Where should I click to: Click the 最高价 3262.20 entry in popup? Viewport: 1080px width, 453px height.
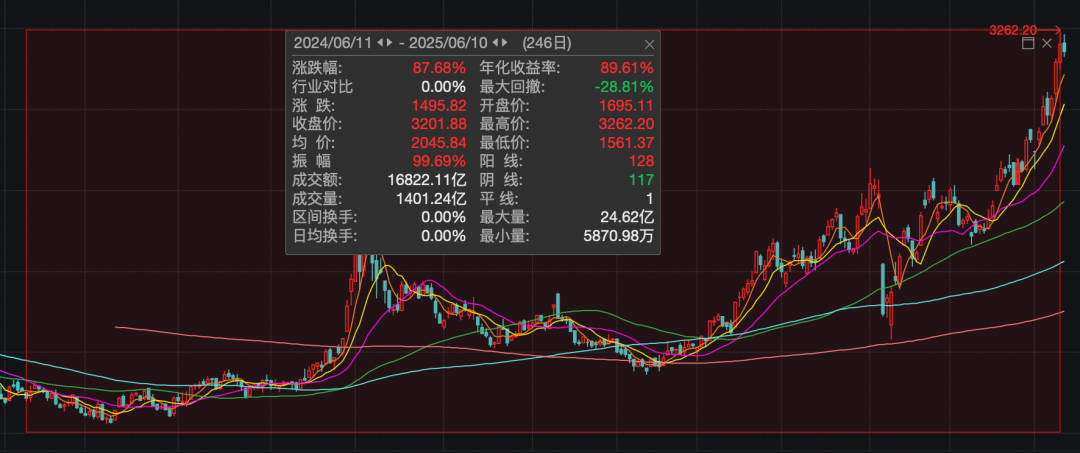click(626, 124)
